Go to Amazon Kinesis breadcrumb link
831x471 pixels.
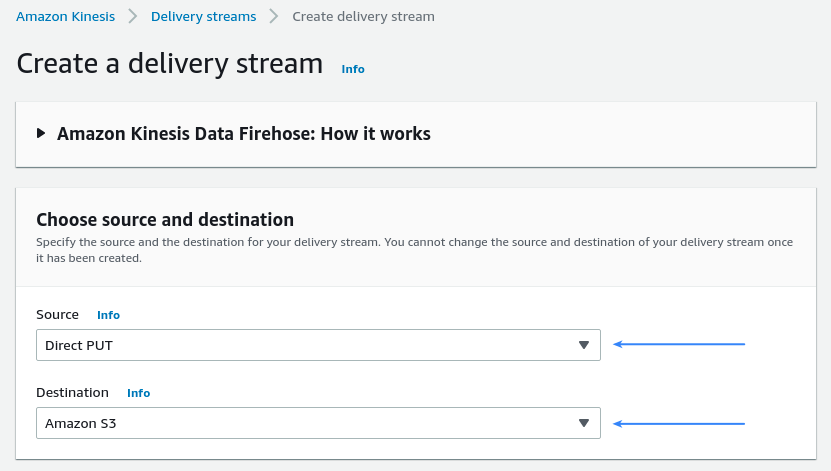[x=65, y=16]
